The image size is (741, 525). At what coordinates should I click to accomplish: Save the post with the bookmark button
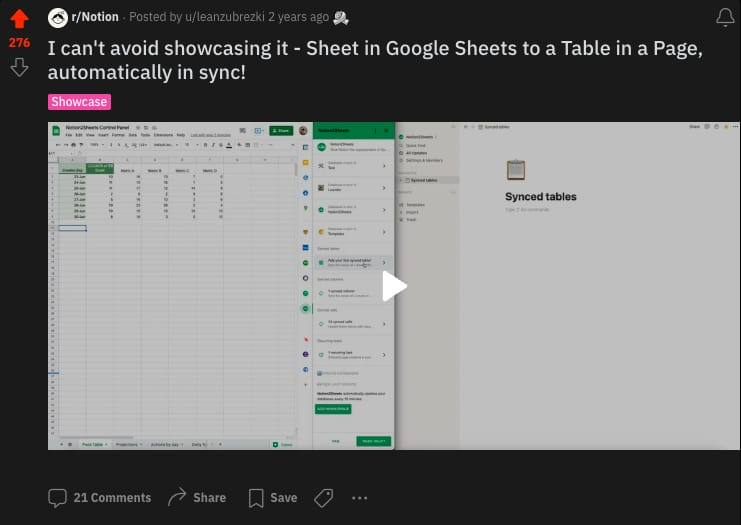[x=273, y=498]
